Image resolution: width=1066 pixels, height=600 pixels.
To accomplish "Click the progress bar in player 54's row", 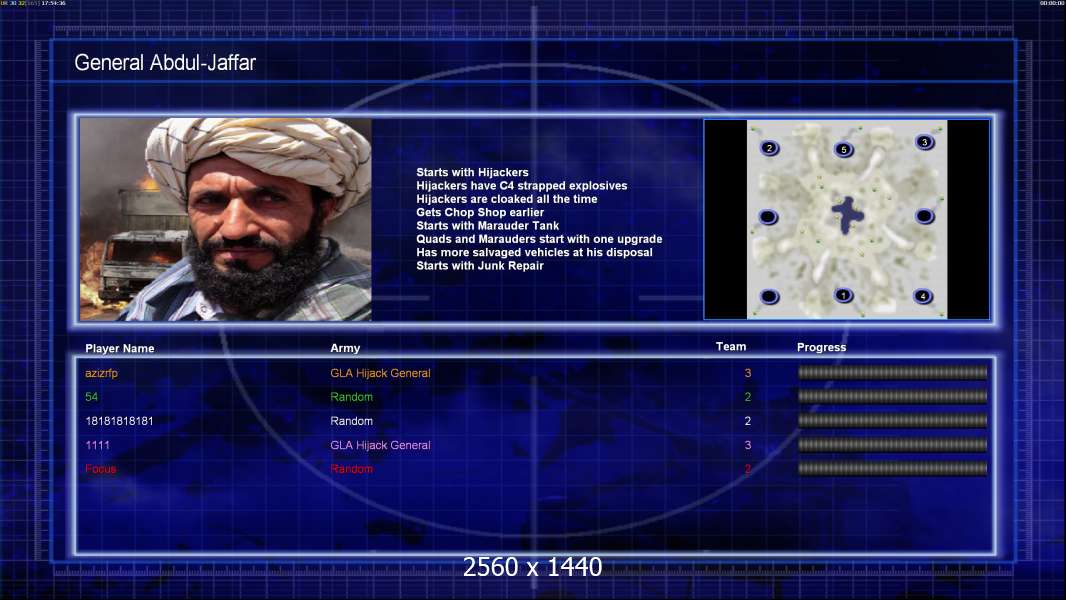I will [x=893, y=396].
